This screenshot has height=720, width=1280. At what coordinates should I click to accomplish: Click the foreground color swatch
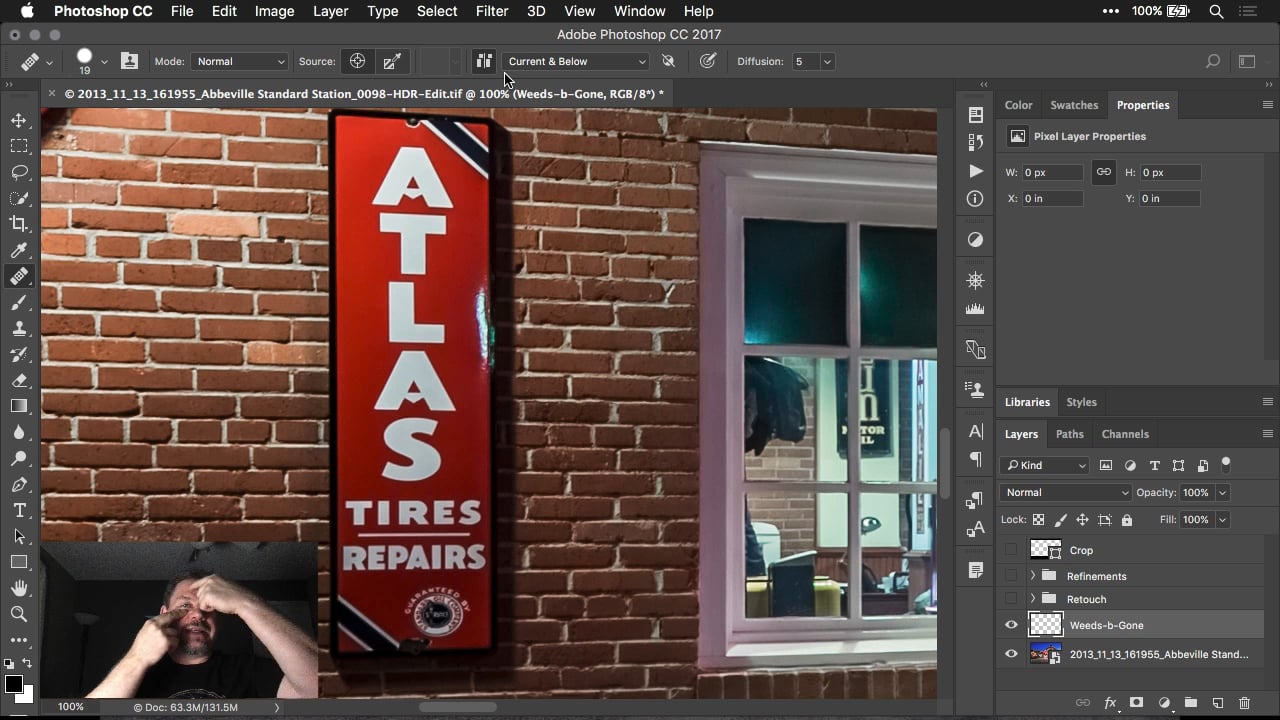click(13, 684)
